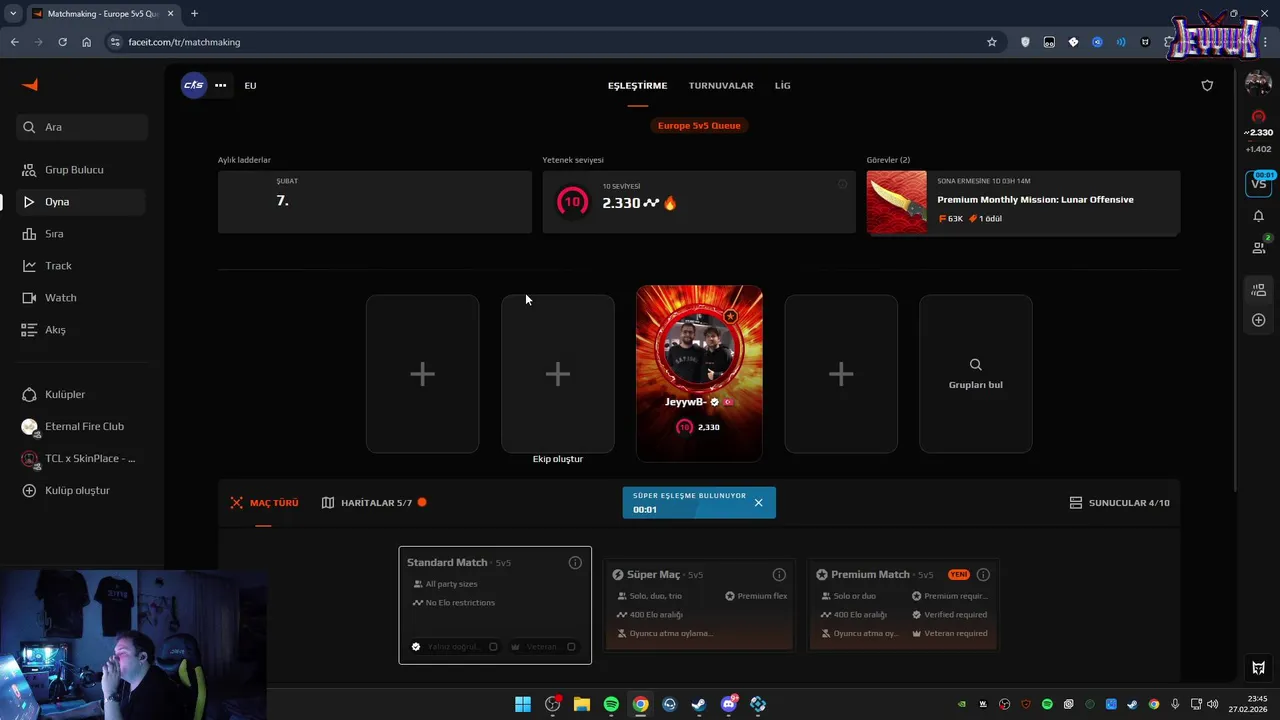Open the three-dots game menu

(221, 85)
